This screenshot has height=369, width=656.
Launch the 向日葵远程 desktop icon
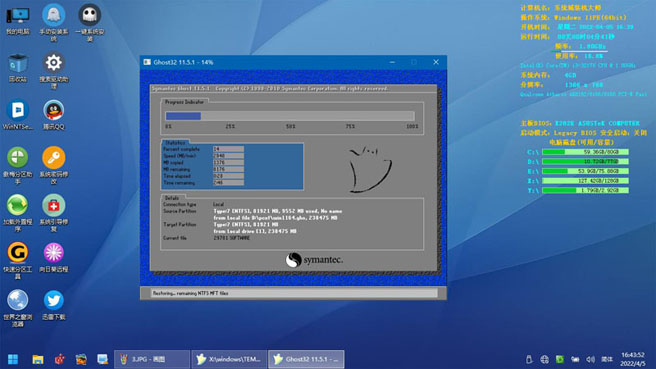tap(54, 257)
